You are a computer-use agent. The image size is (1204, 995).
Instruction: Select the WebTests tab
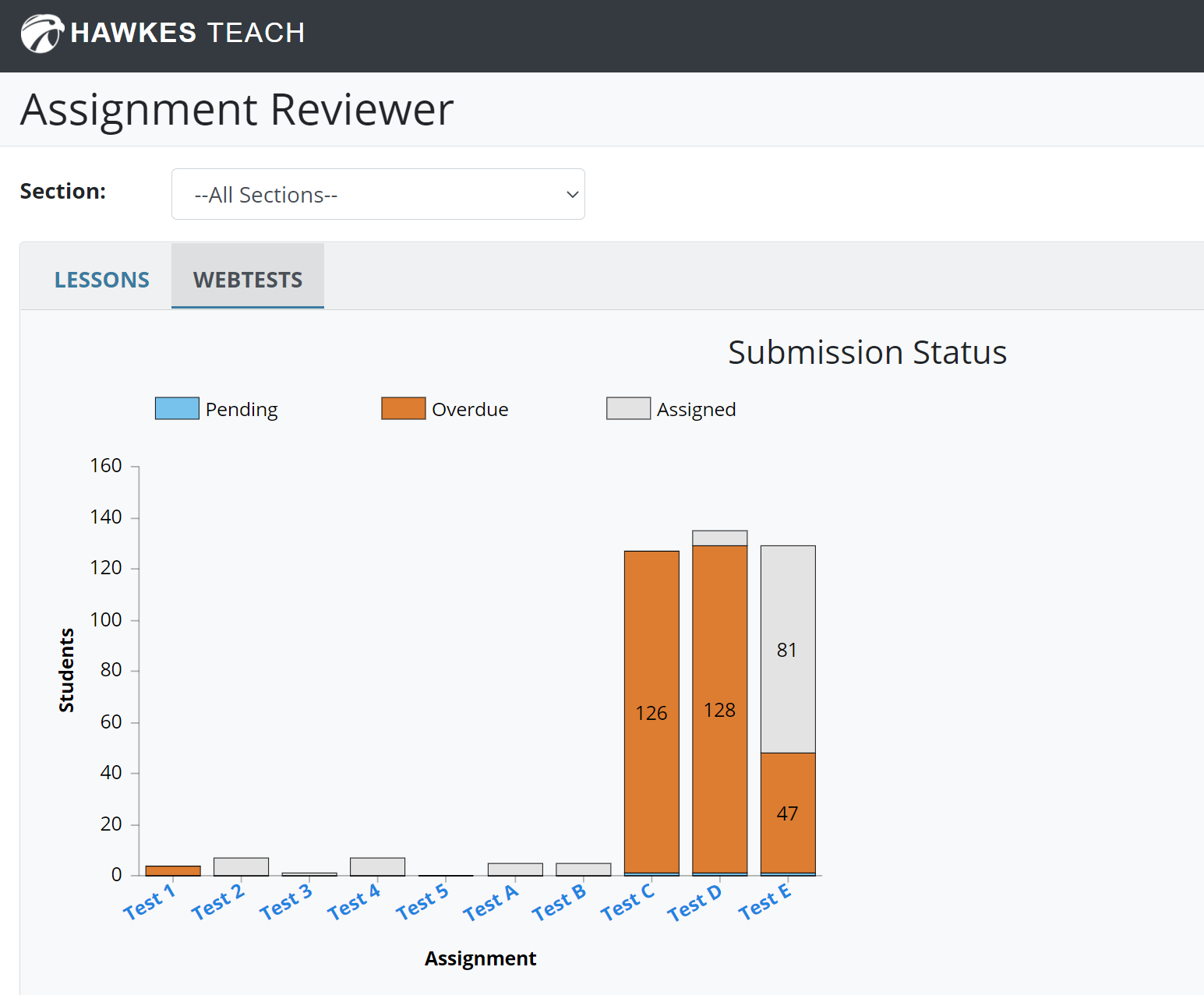(x=248, y=280)
